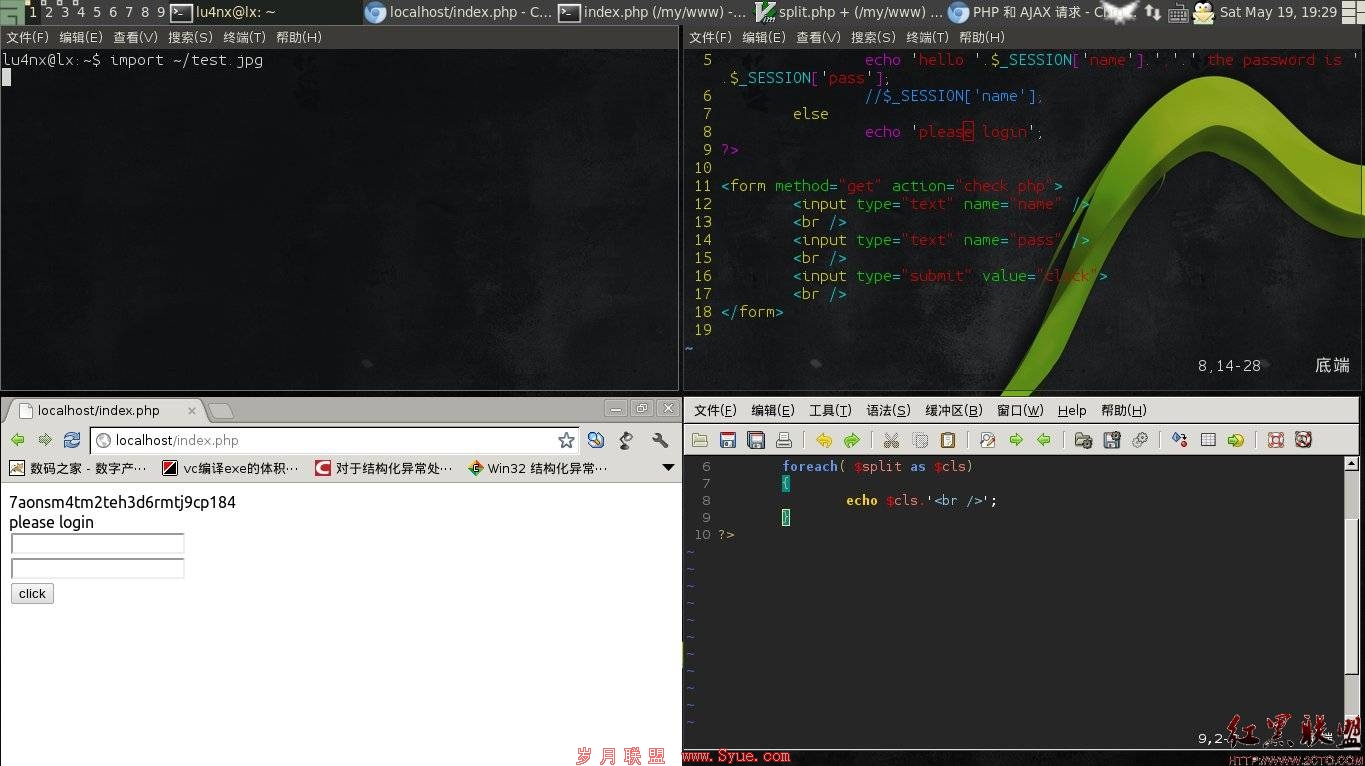
Task: Click the open file icon in gVim toolbar
Action: pyautogui.click(x=700, y=440)
